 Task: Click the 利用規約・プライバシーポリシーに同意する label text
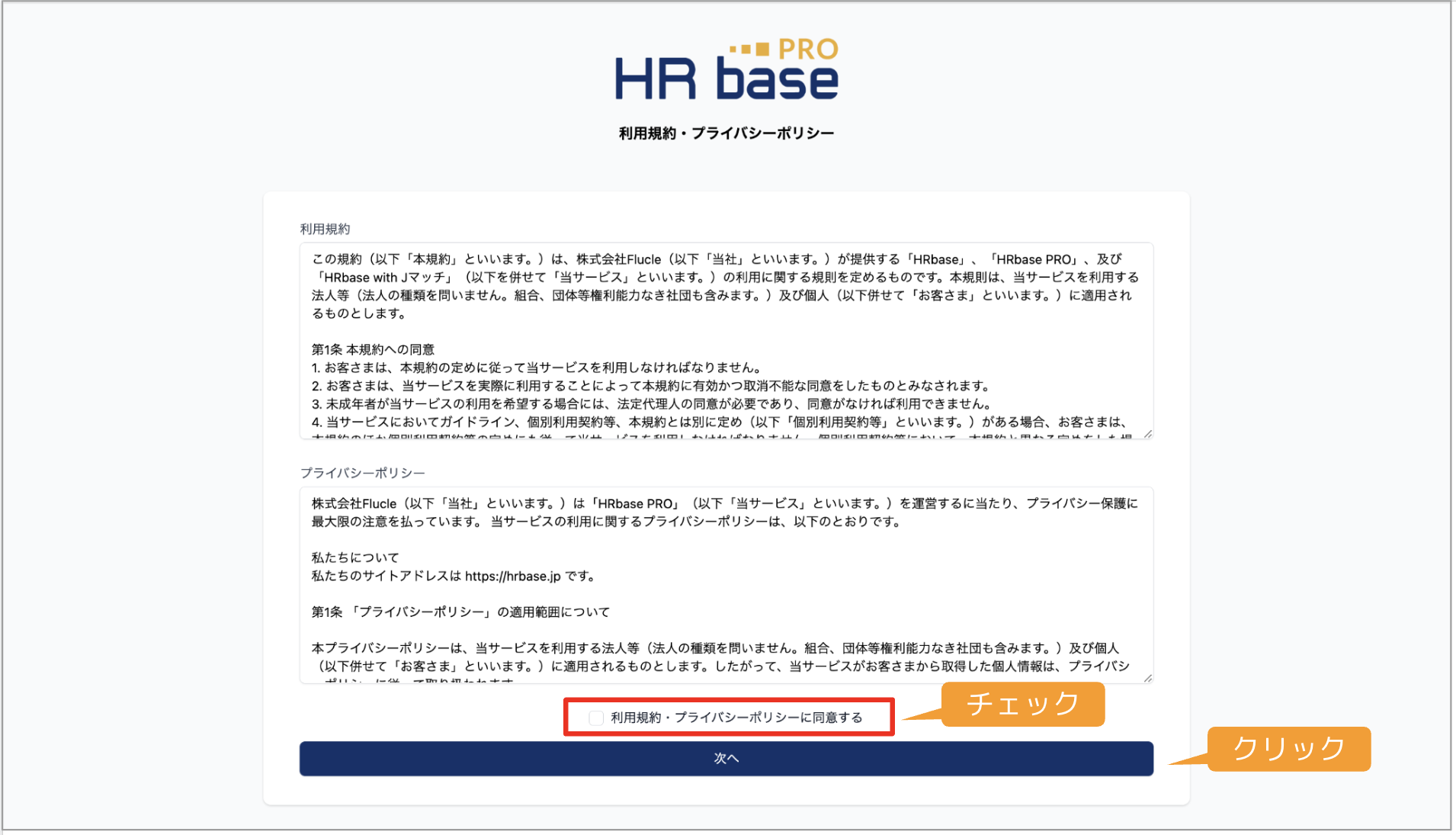736,718
